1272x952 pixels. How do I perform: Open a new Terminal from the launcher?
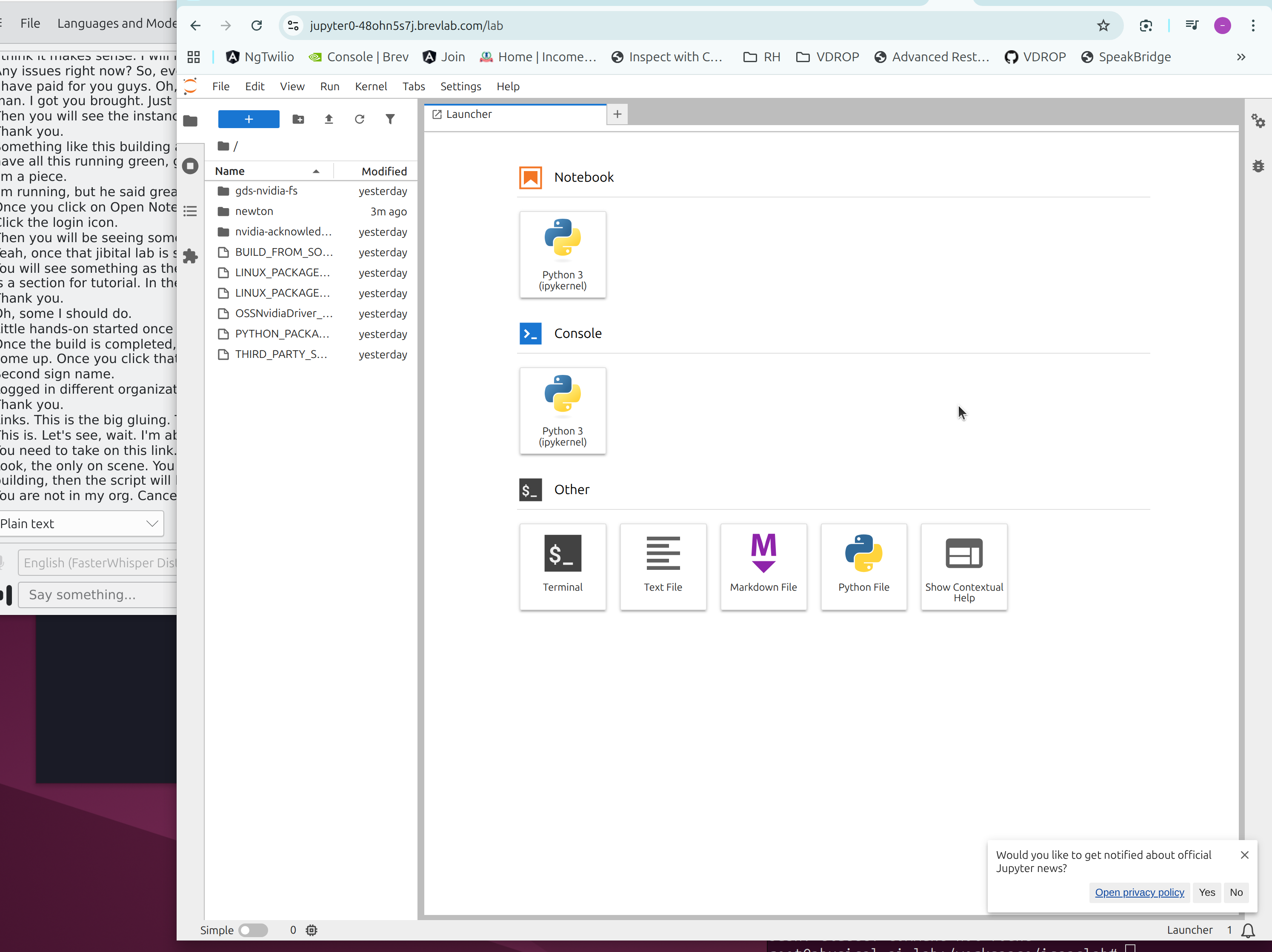(563, 566)
